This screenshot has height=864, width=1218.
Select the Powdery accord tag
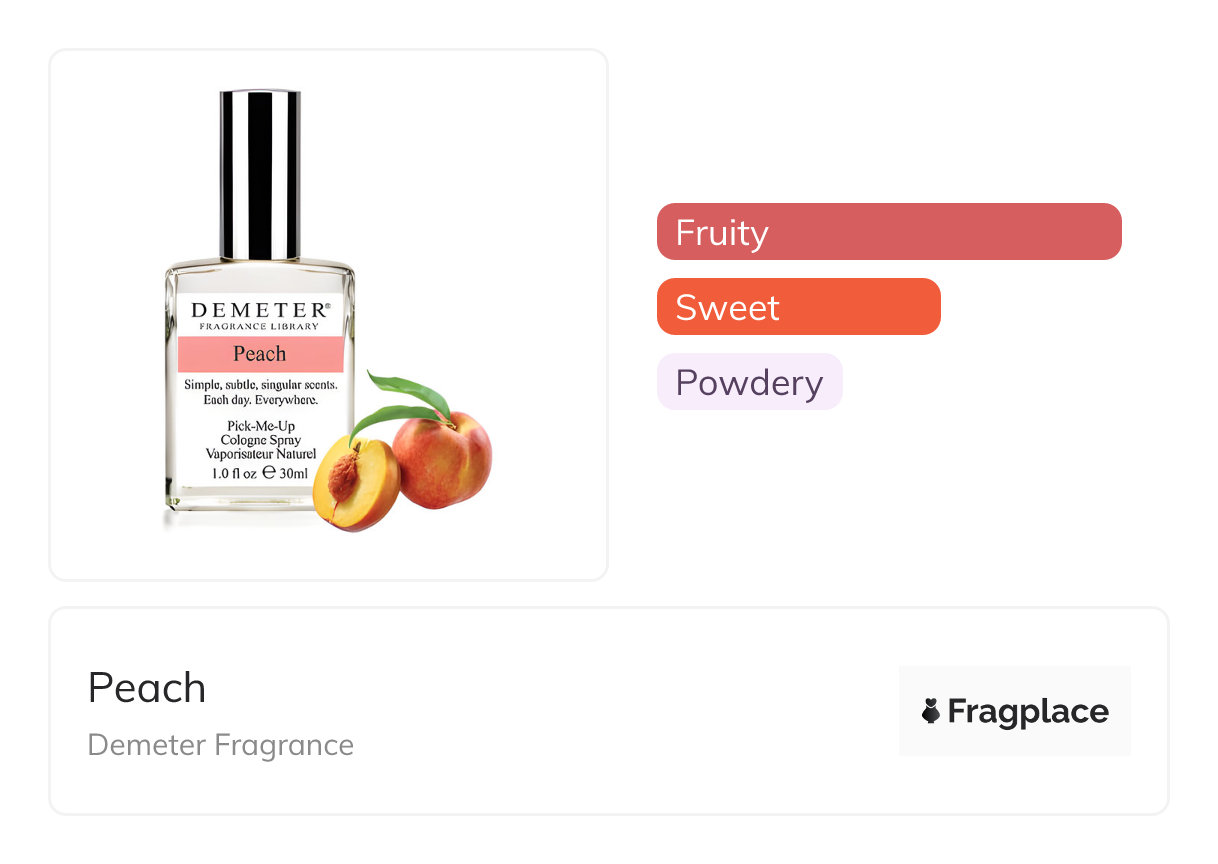(749, 382)
